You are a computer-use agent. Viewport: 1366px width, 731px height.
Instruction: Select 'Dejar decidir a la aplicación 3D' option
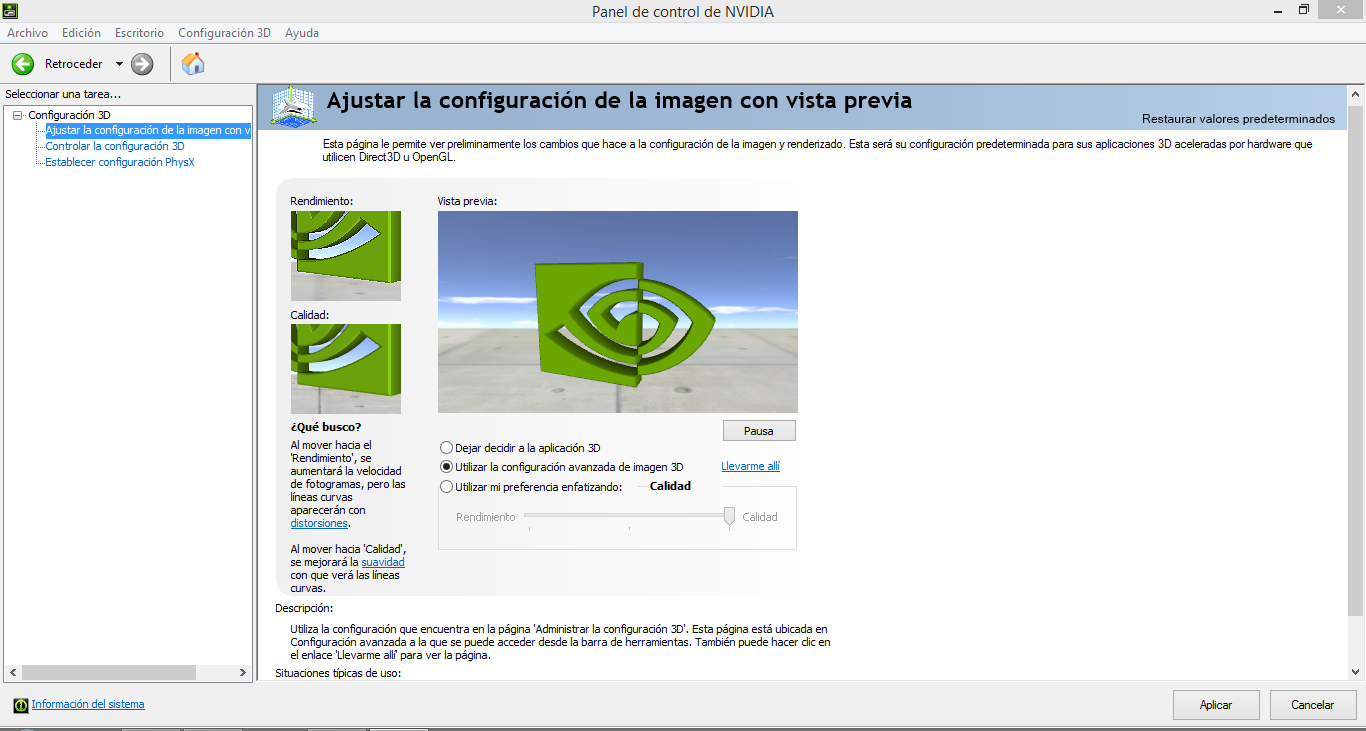(x=446, y=448)
